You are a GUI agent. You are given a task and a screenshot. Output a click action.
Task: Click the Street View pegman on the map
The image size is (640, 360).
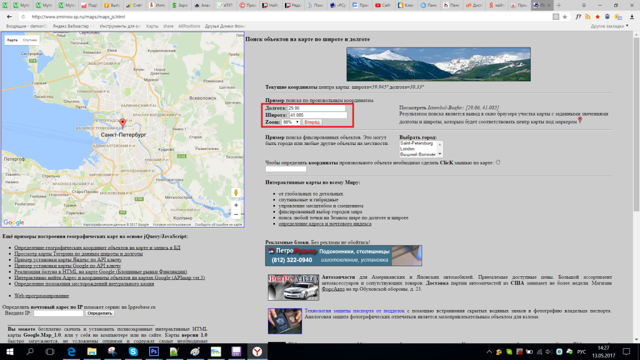tap(236, 193)
